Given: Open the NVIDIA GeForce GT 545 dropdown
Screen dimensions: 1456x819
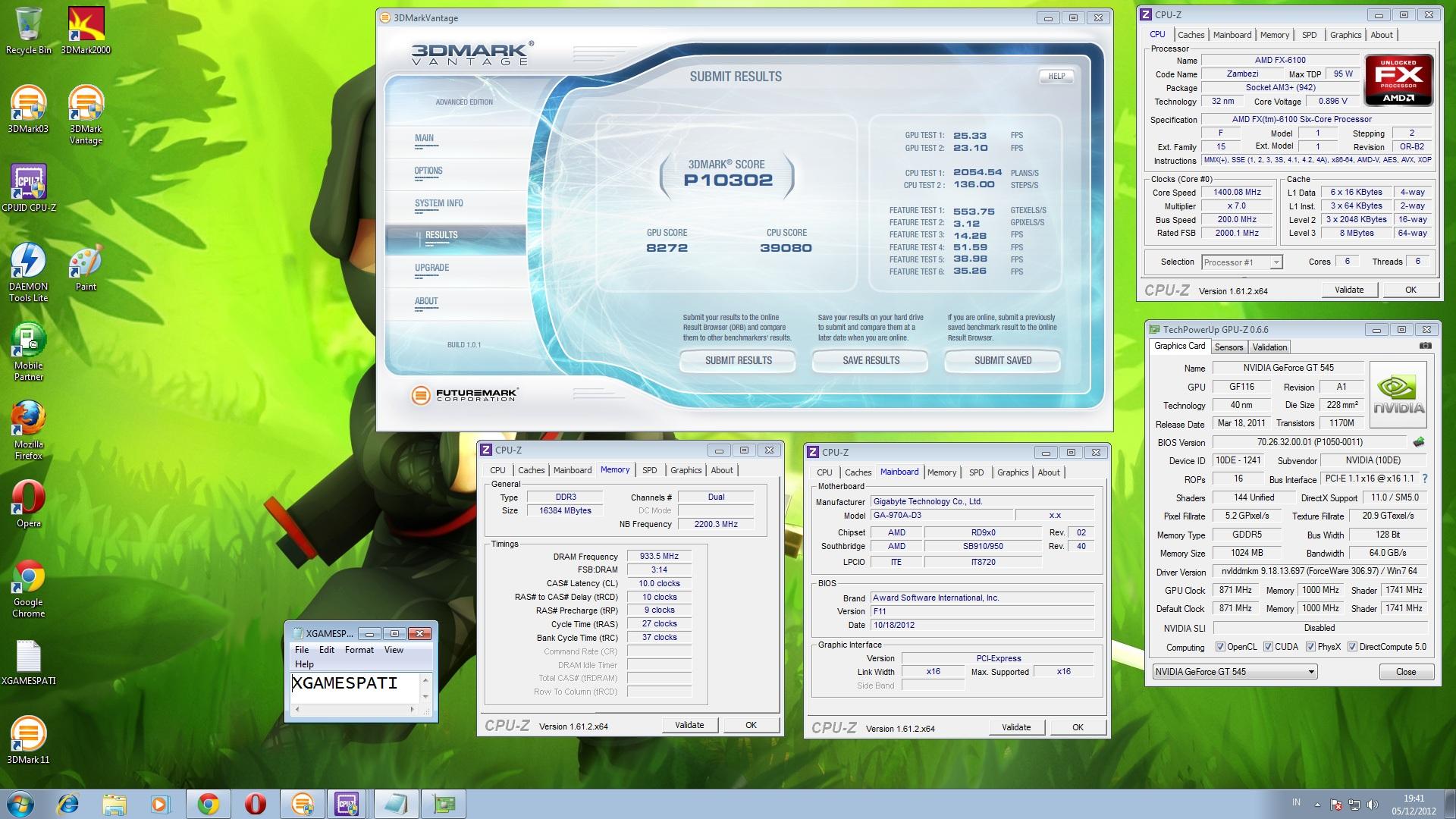Looking at the screenshot, I should [1235, 672].
